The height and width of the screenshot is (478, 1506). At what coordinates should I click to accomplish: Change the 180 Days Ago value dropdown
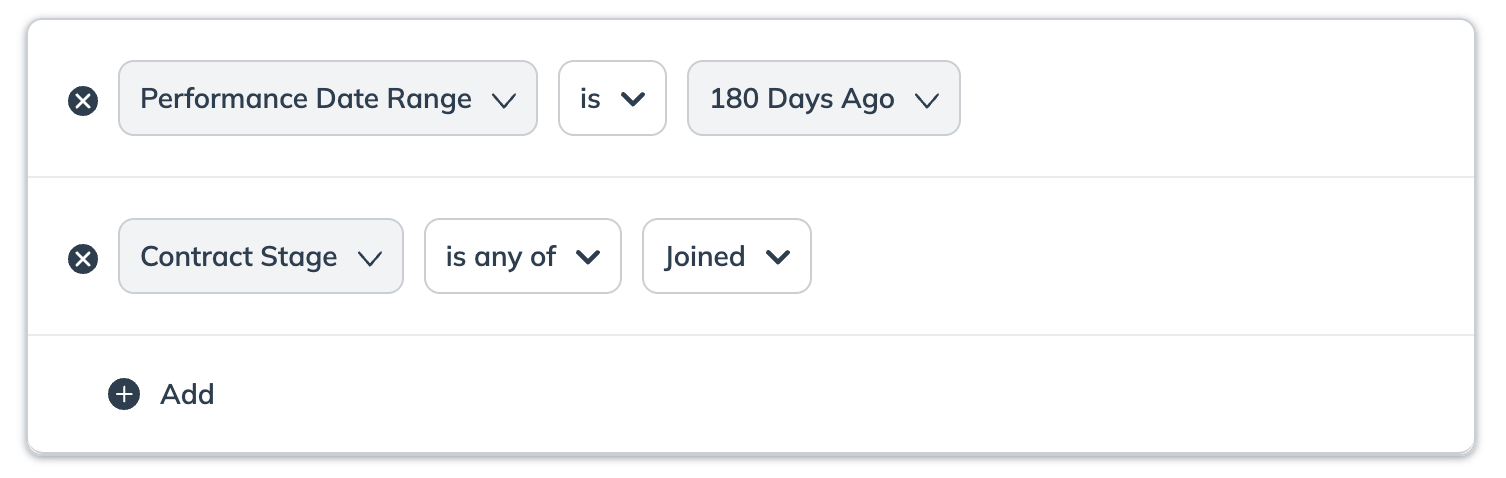click(822, 99)
